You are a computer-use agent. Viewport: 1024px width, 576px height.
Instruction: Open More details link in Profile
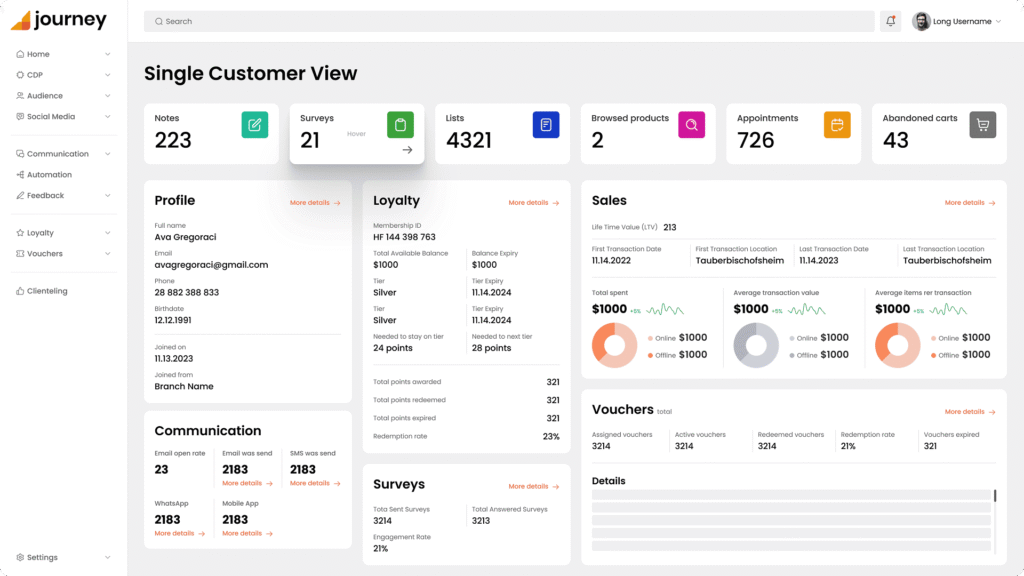tap(314, 203)
